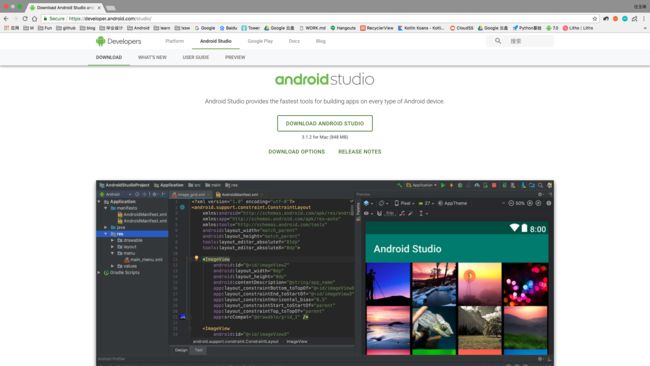The image size is (650, 366).
Task: Show hidden bookmarks with the overflow chevron
Action: 645,28
